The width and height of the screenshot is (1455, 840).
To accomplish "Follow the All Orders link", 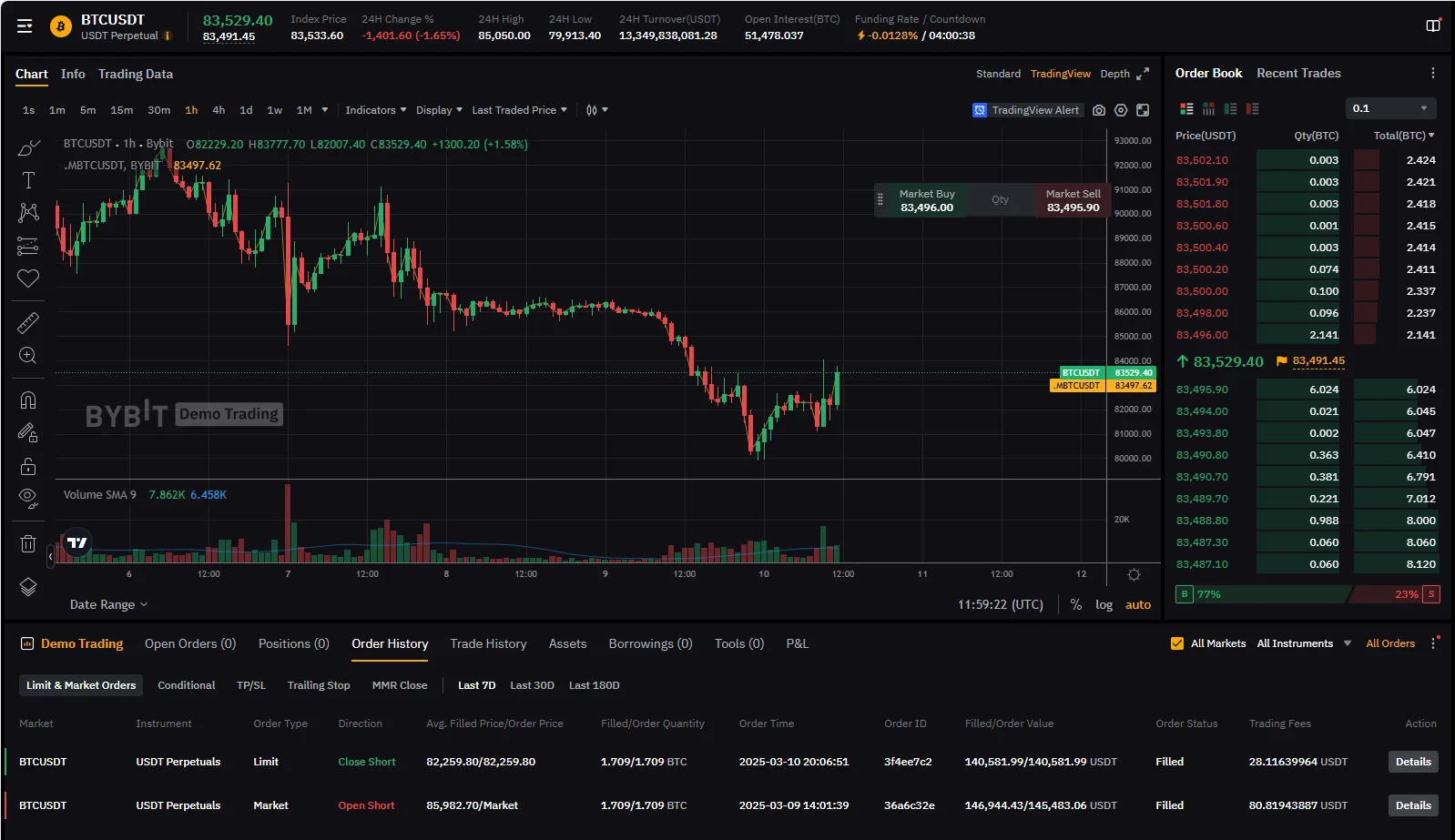I will 1390,643.
